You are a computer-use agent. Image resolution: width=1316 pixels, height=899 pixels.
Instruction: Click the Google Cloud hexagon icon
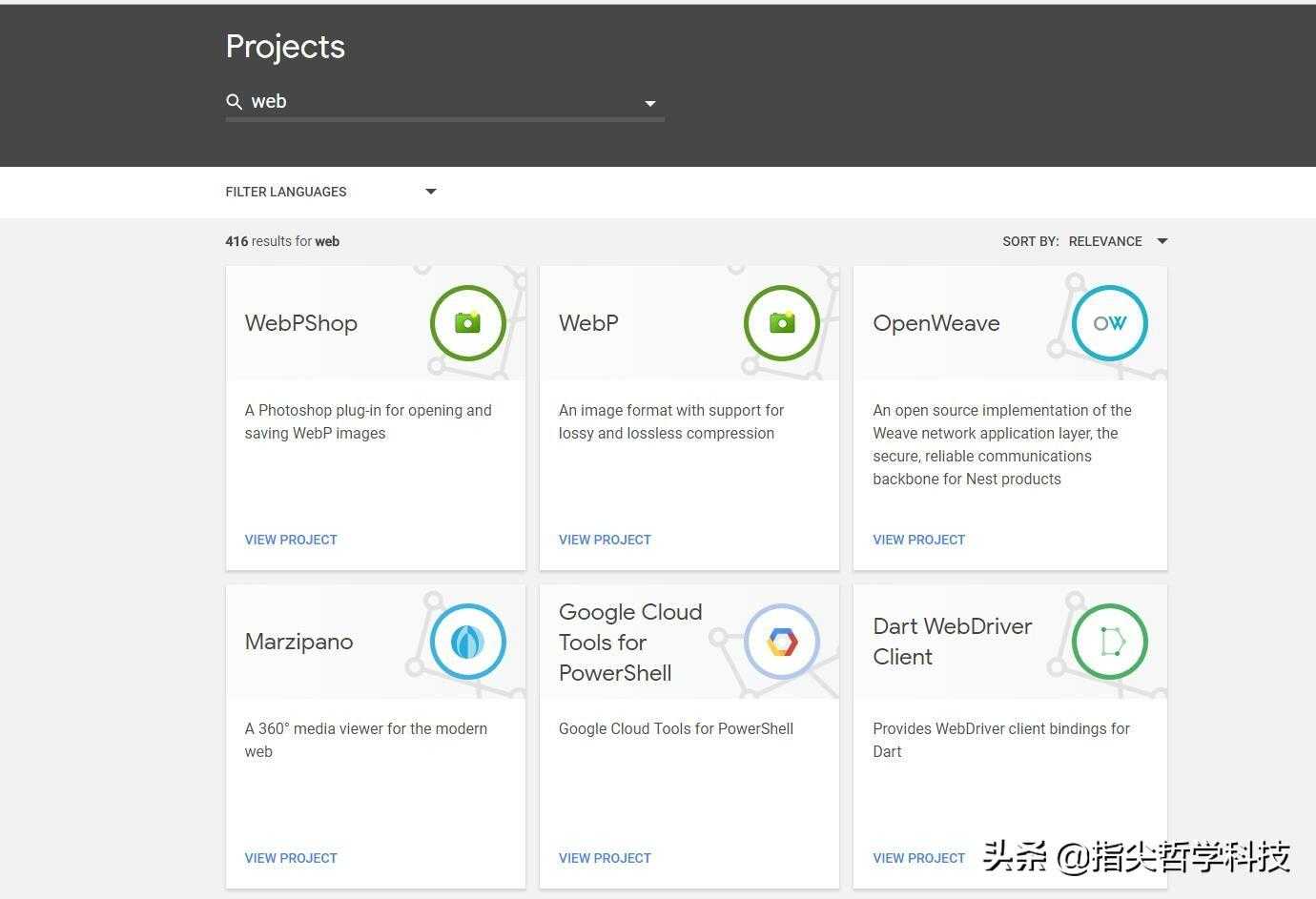pos(782,642)
